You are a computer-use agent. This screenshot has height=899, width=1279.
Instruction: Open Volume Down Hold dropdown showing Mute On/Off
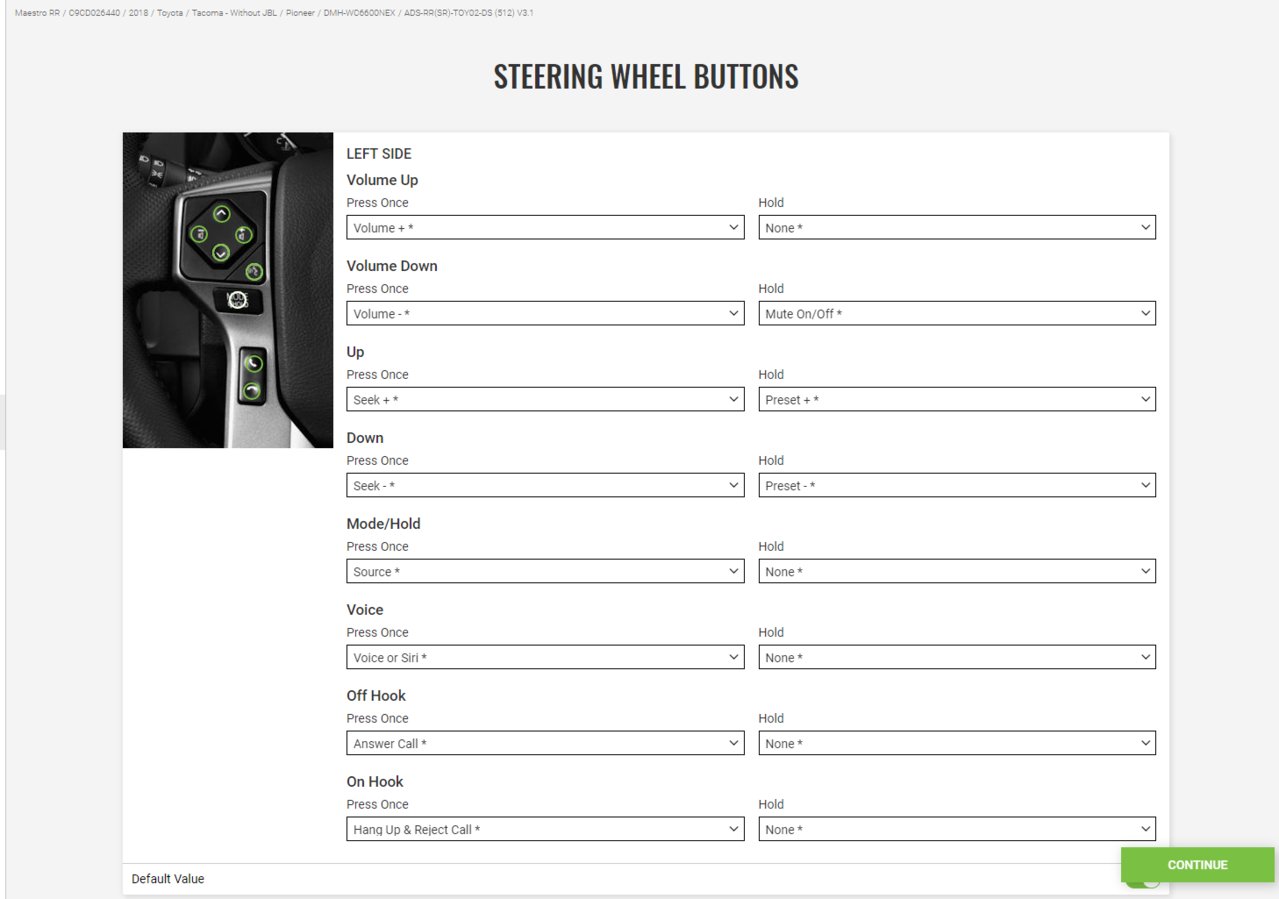pos(957,314)
